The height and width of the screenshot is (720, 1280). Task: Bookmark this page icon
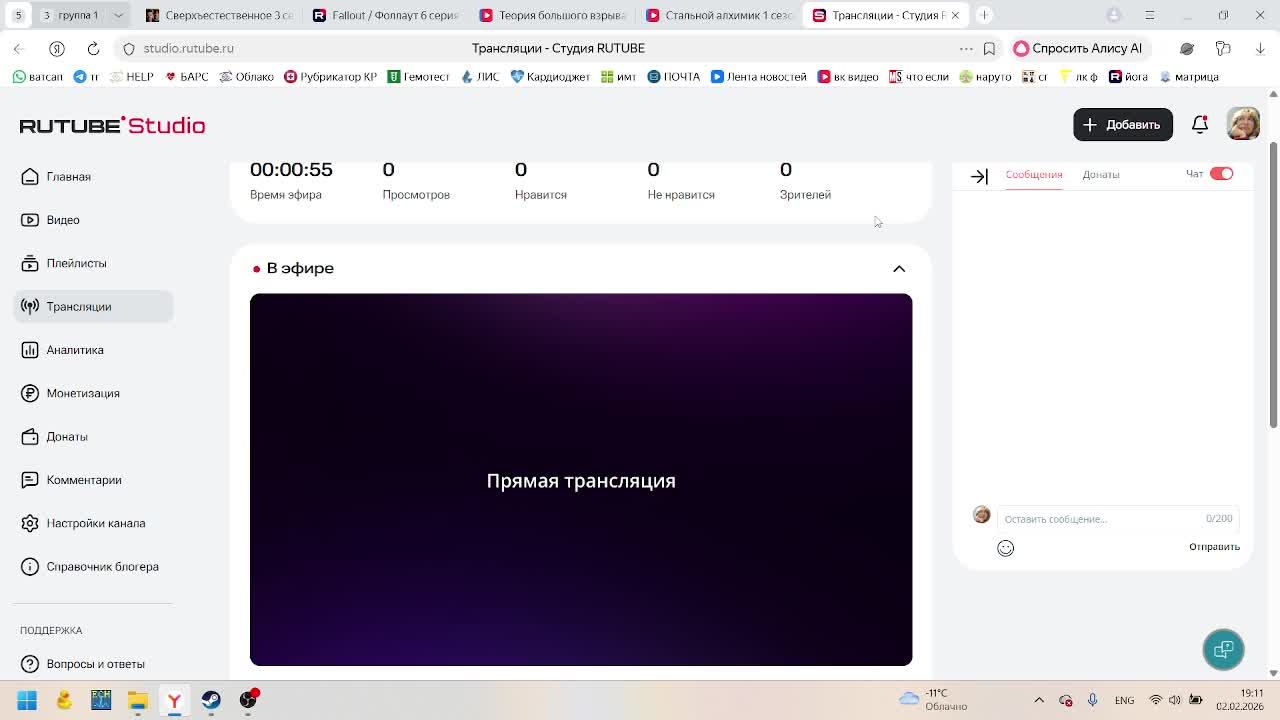click(989, 48)
